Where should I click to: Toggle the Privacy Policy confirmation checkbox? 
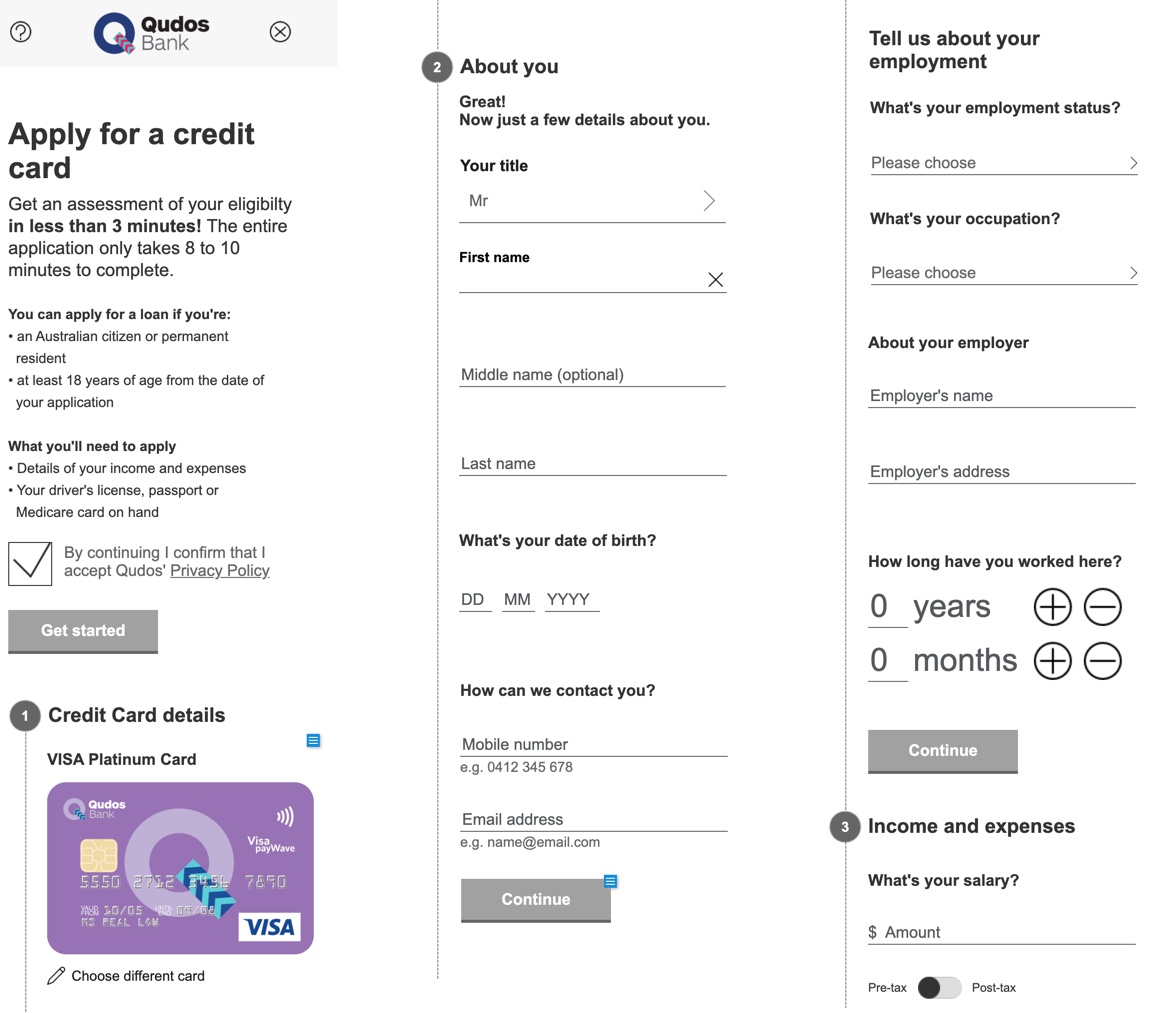(x=30, y=563)
